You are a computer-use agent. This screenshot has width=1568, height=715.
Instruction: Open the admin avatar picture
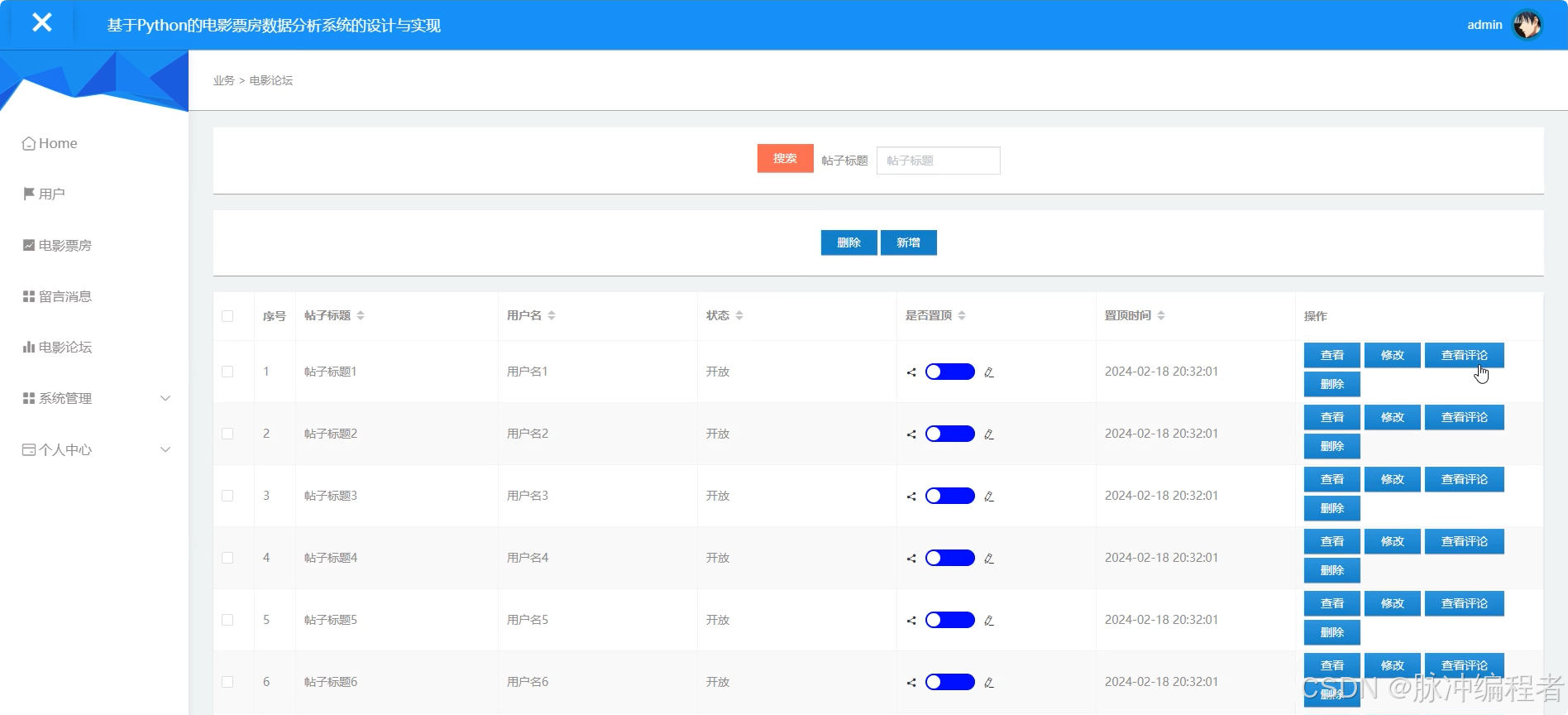[1527, 25]
